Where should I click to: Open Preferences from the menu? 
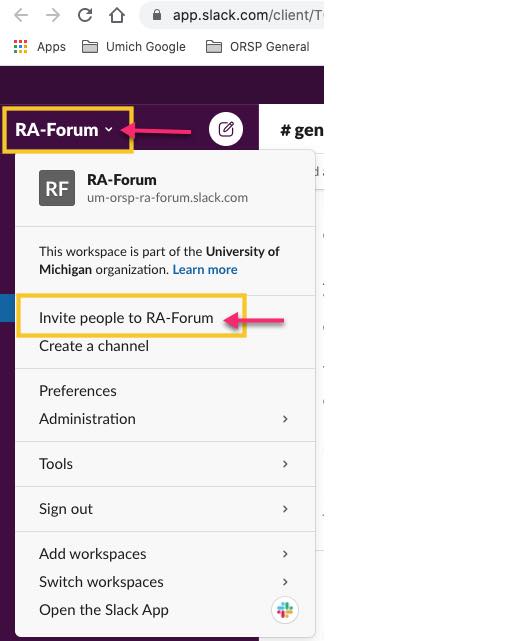78,391
